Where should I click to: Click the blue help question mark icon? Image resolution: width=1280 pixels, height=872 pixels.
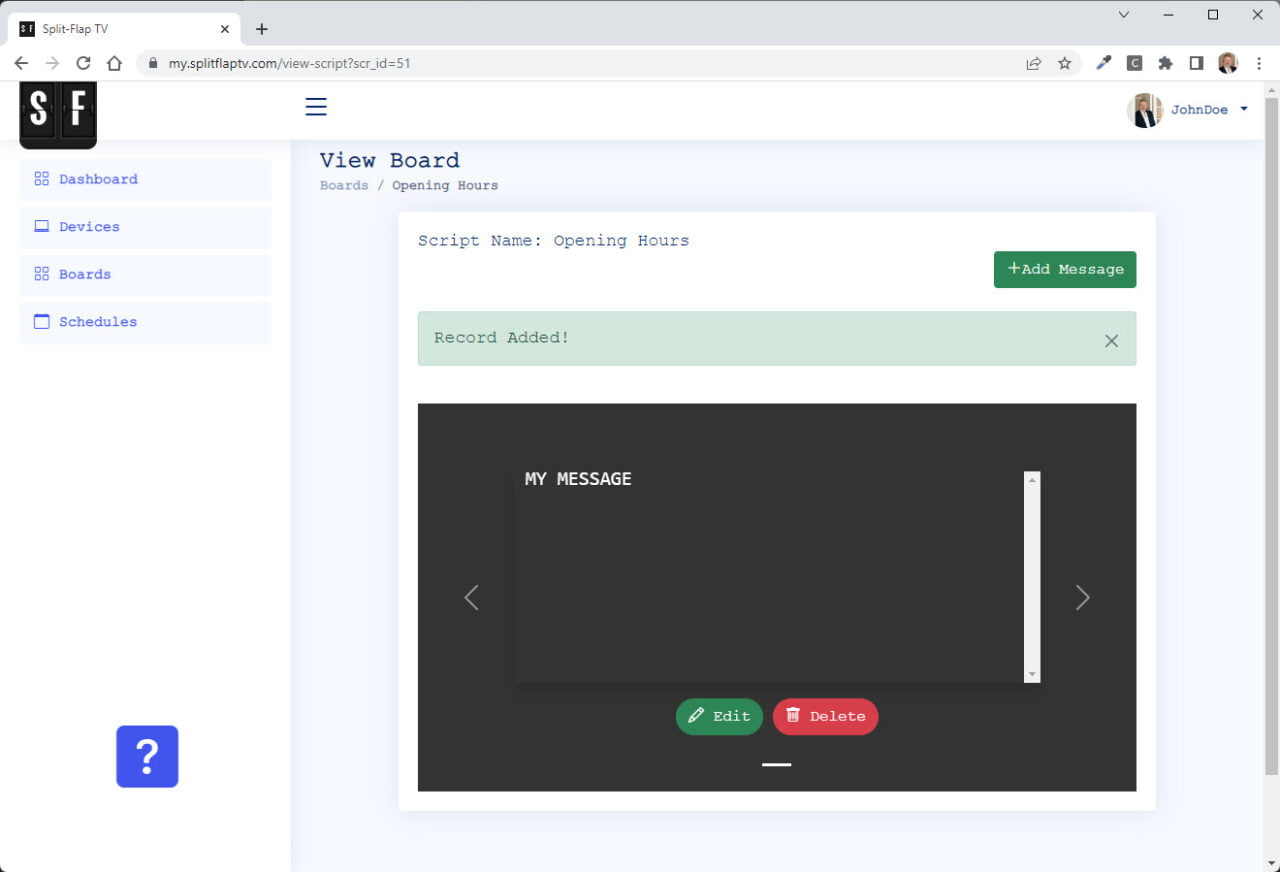147,756
